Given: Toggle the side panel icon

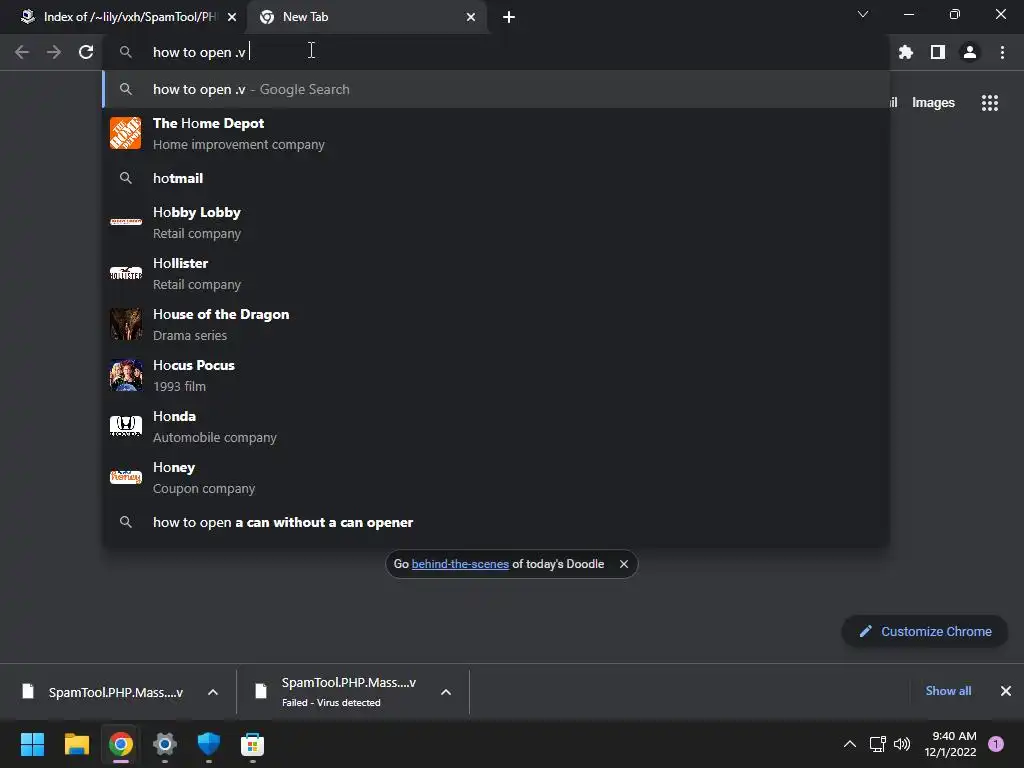Looking at the screenshot, I should pos(938,52).
